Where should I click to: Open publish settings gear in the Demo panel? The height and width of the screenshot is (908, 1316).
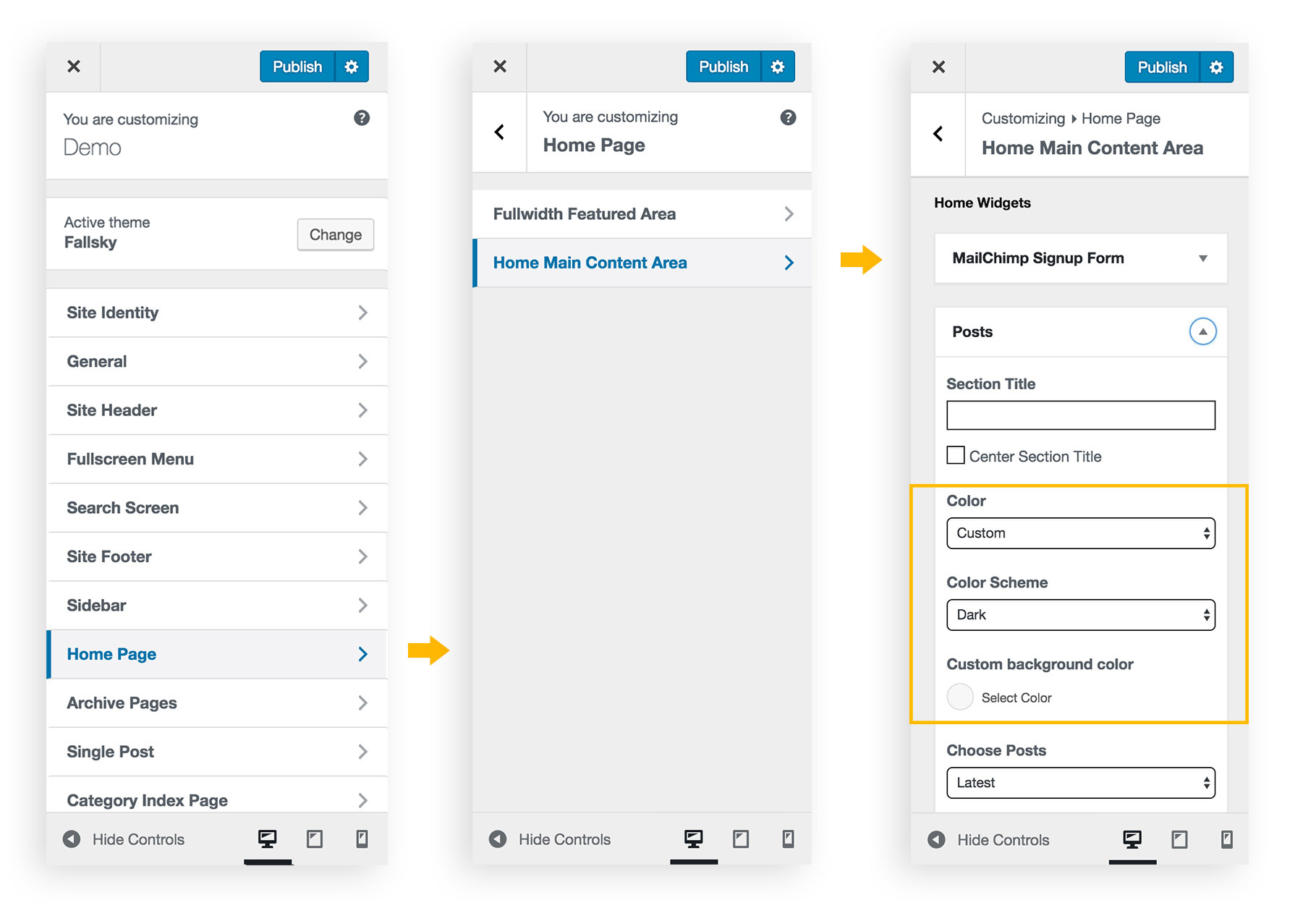352,67
